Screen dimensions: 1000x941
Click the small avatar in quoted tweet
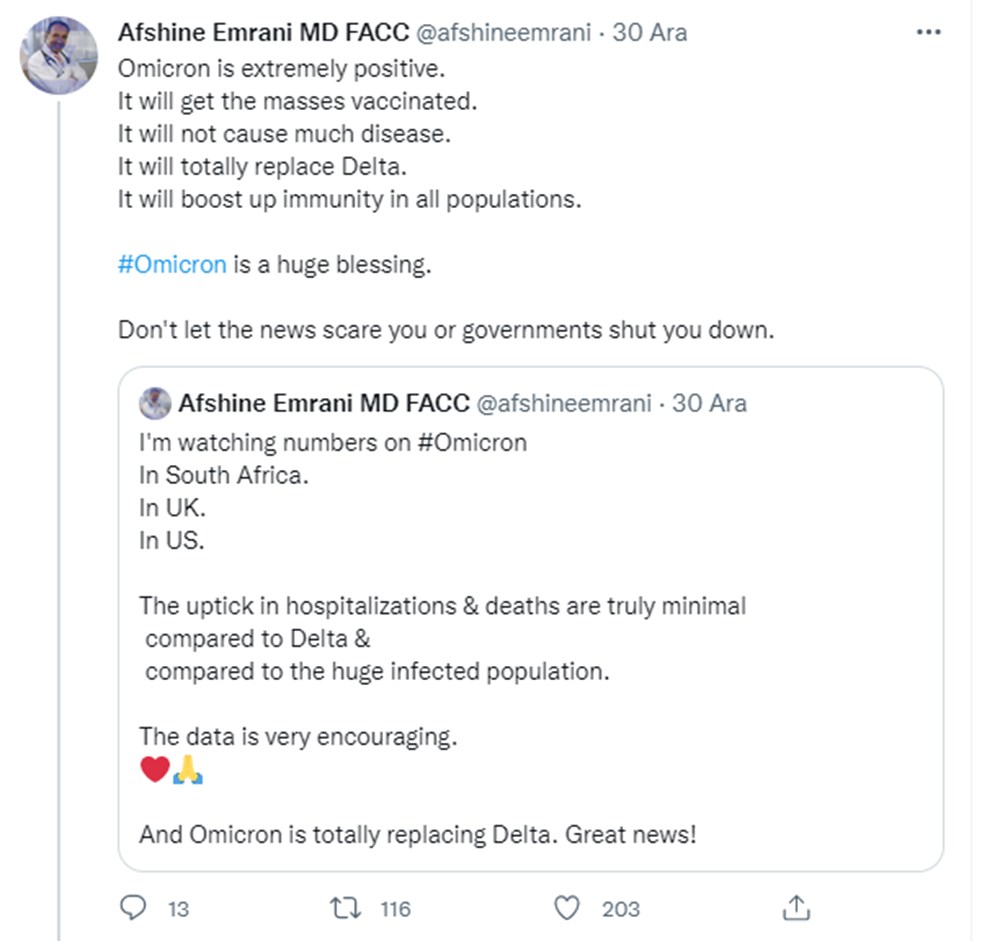155,404
